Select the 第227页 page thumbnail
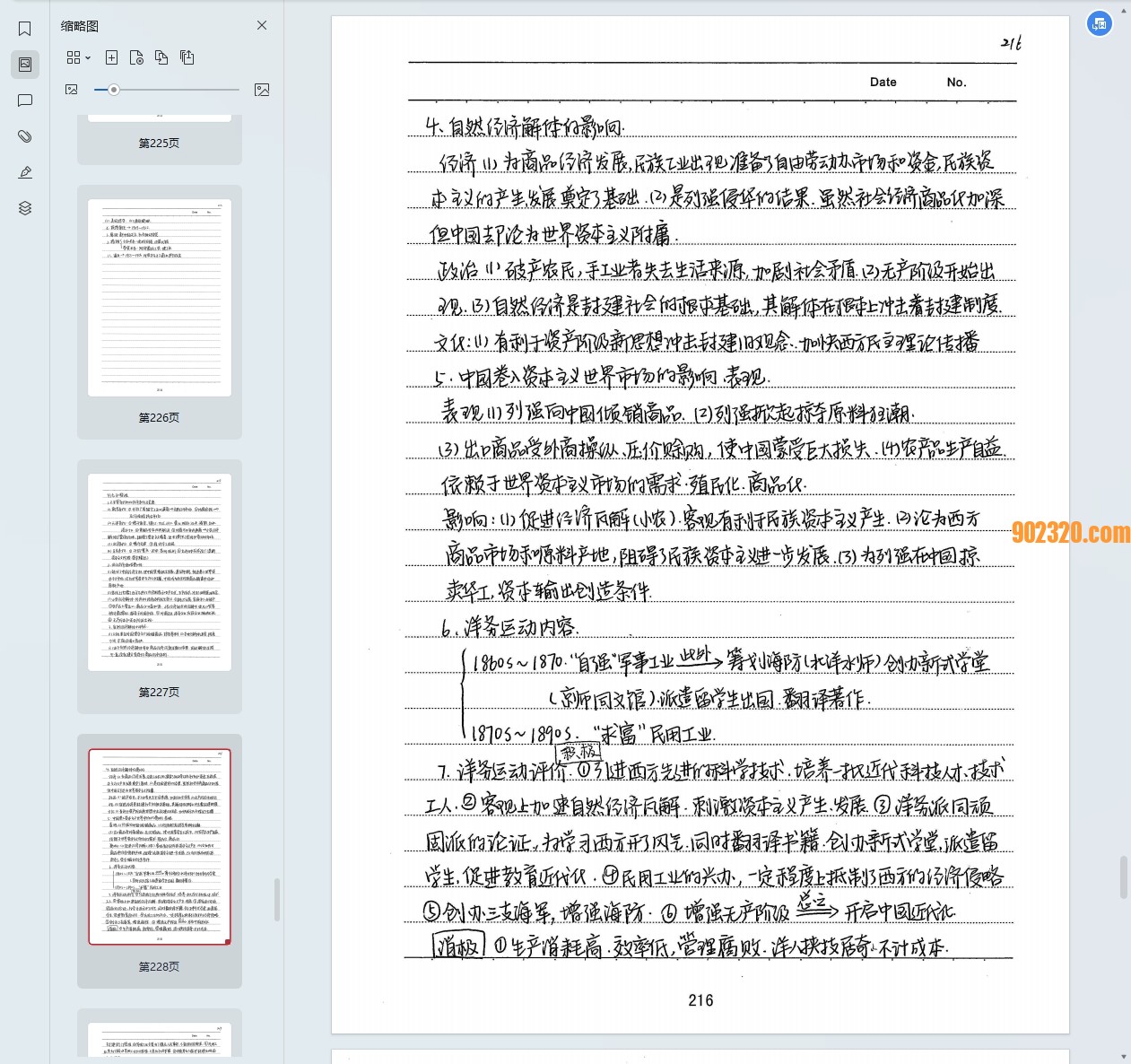 (x=160, y=572)
